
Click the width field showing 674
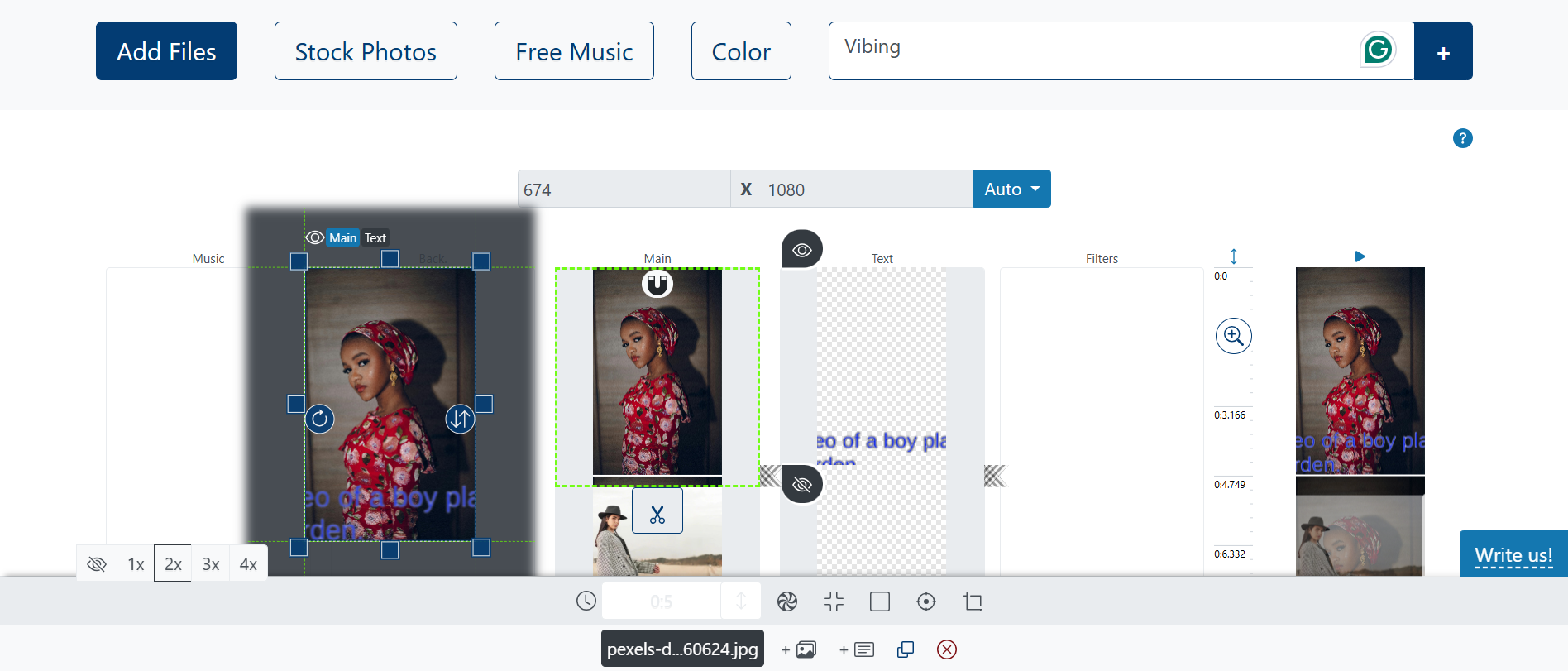click(x=624, y=189)
